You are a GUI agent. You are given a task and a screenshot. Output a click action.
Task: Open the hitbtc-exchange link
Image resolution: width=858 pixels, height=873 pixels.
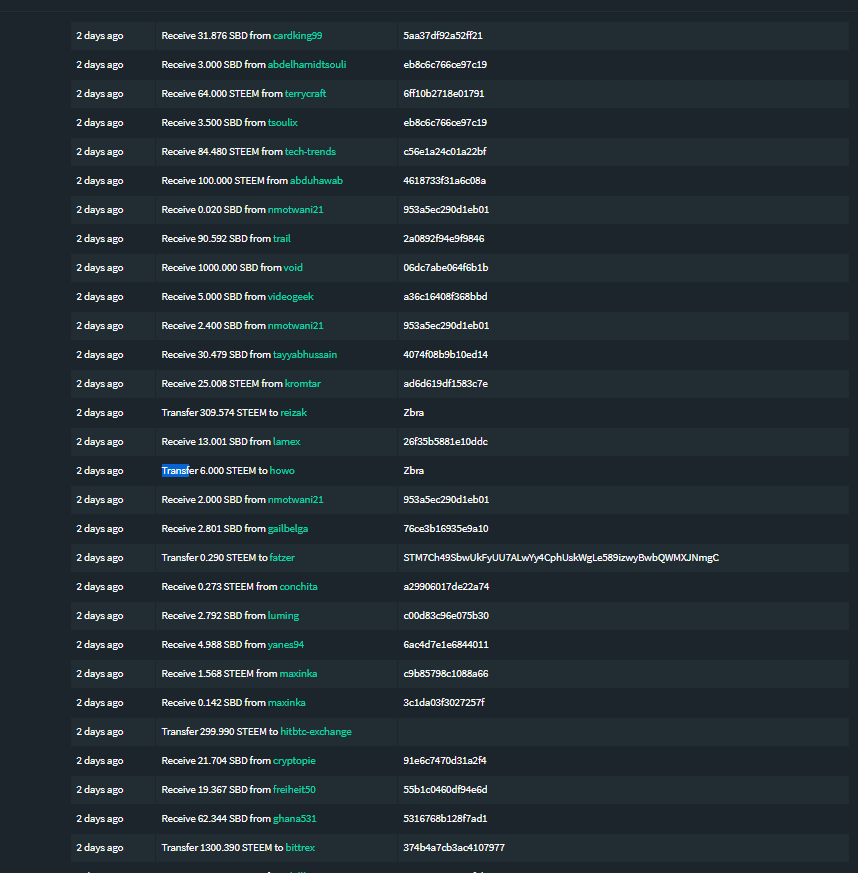click(x=316, y=731)
